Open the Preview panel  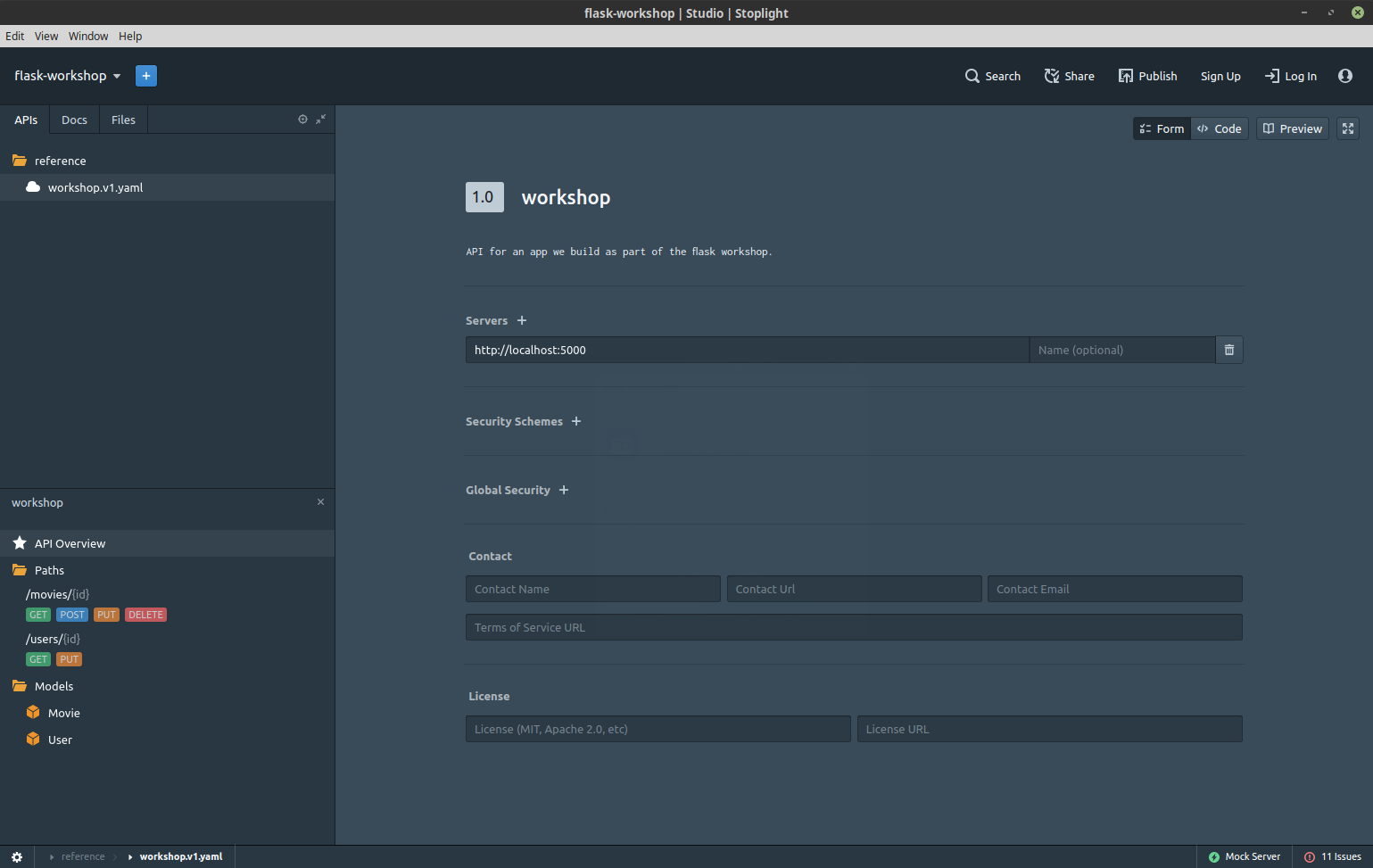1293,128
